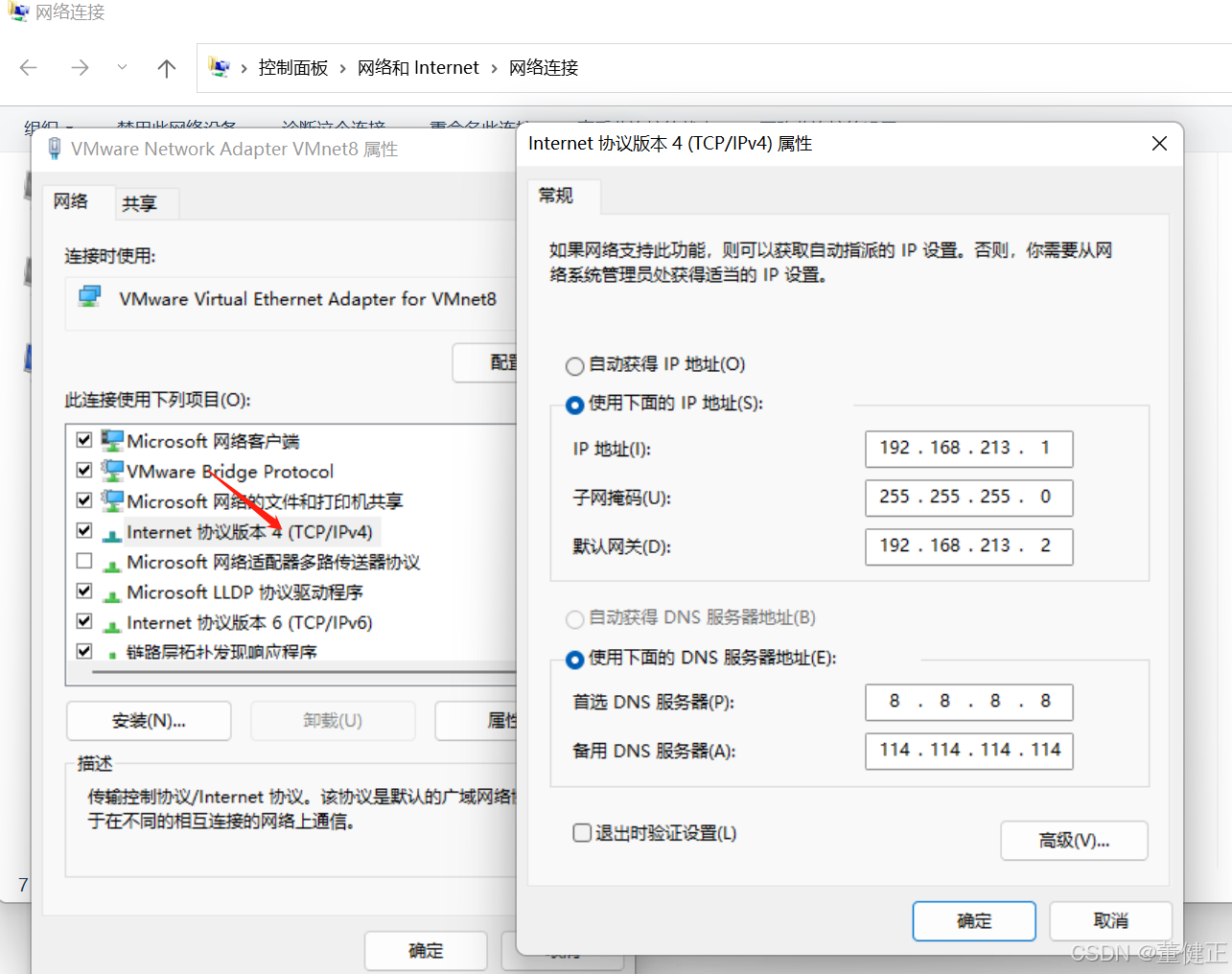The width and height of the screenshot is (1232, 974).
Task: Select Microsoft LLDP 协议驱动程序 row
Action: 244,592
